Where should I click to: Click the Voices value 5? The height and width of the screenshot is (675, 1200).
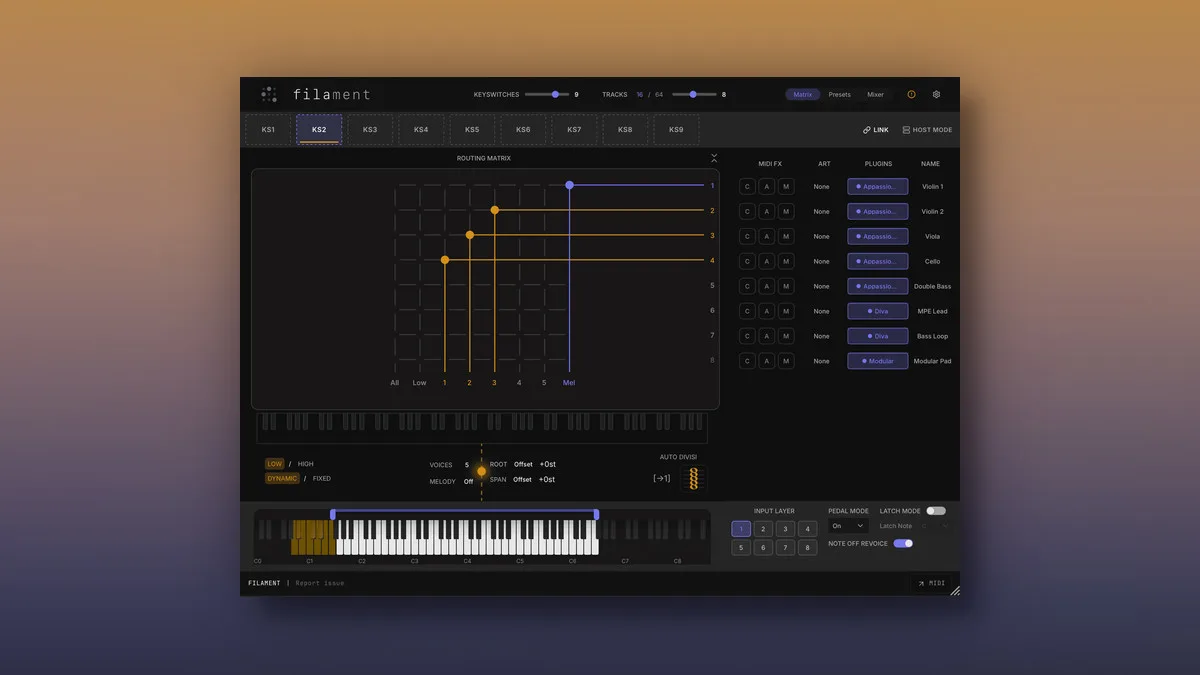point(466,465)
